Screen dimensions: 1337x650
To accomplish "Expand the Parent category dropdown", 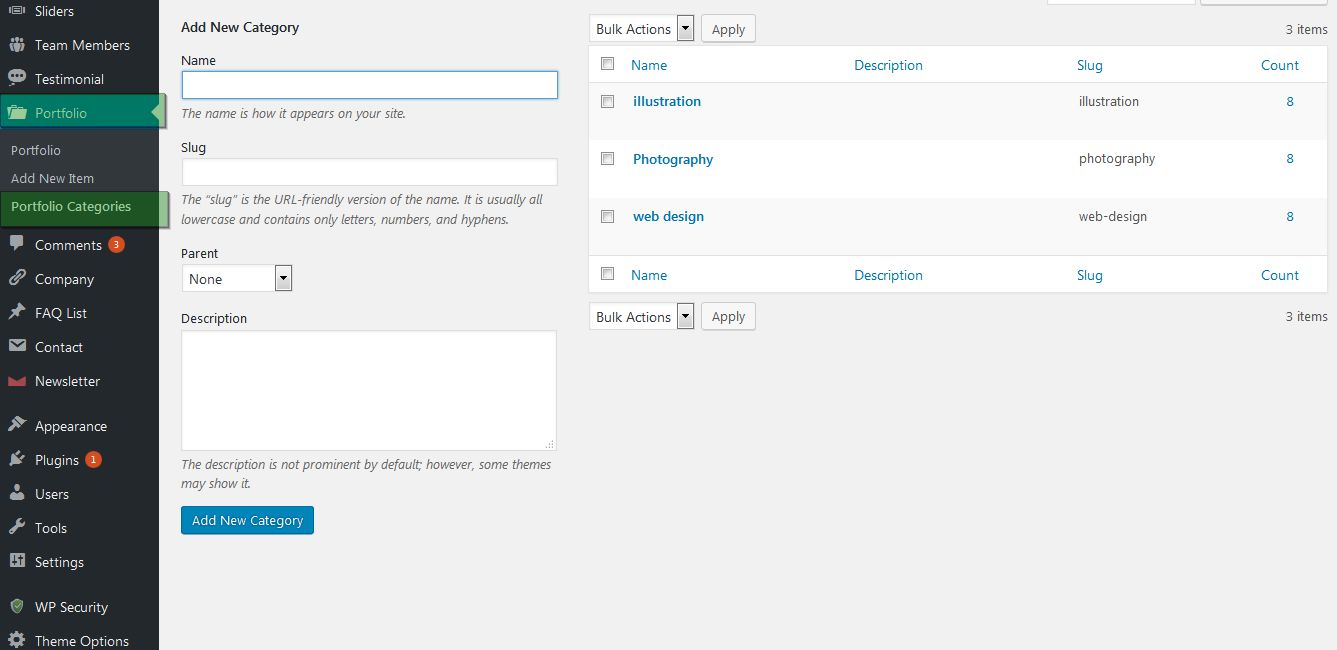I will [x=237, y=279].
